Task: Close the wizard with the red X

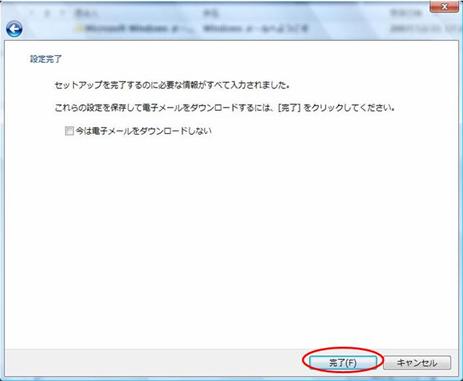Action: point(444,7)
